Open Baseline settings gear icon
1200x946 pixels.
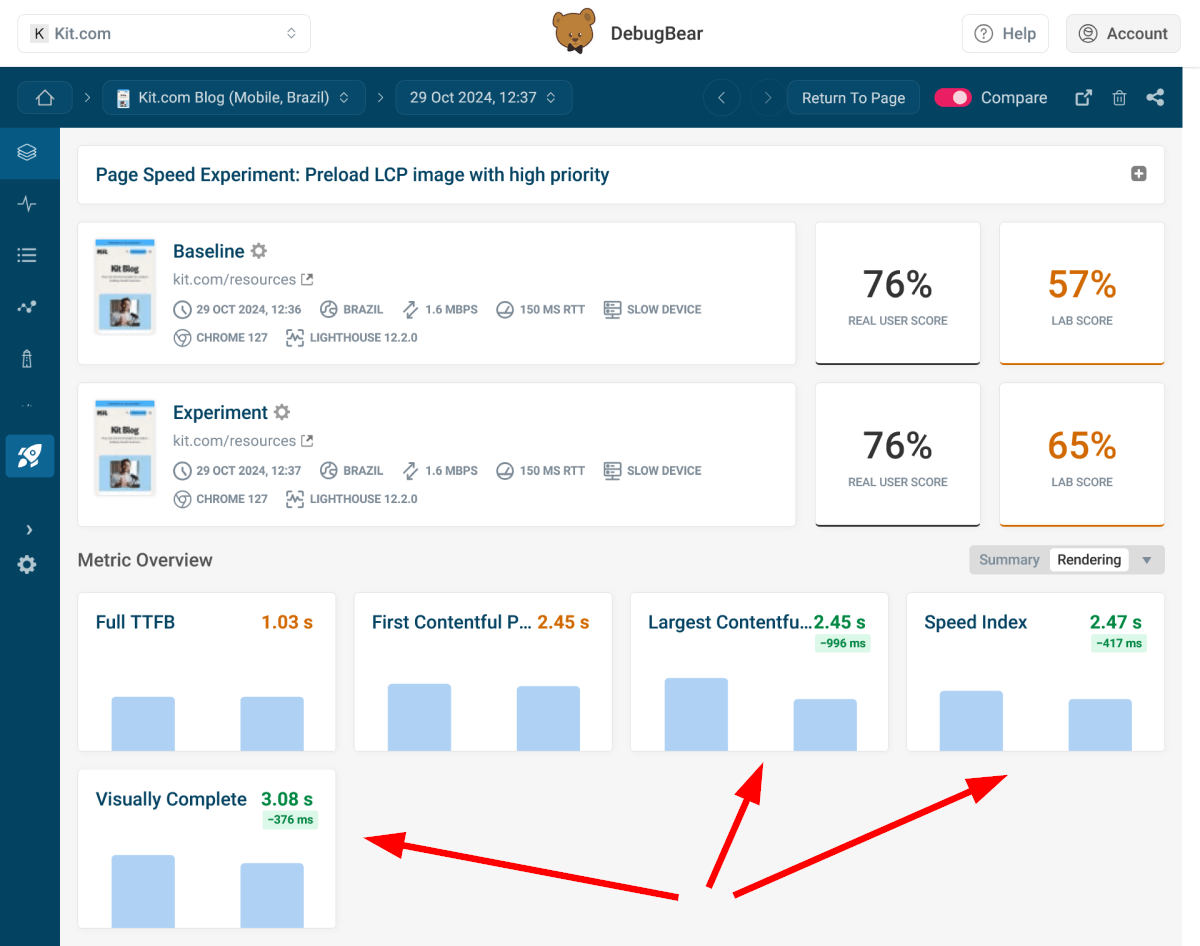[259, 251]
